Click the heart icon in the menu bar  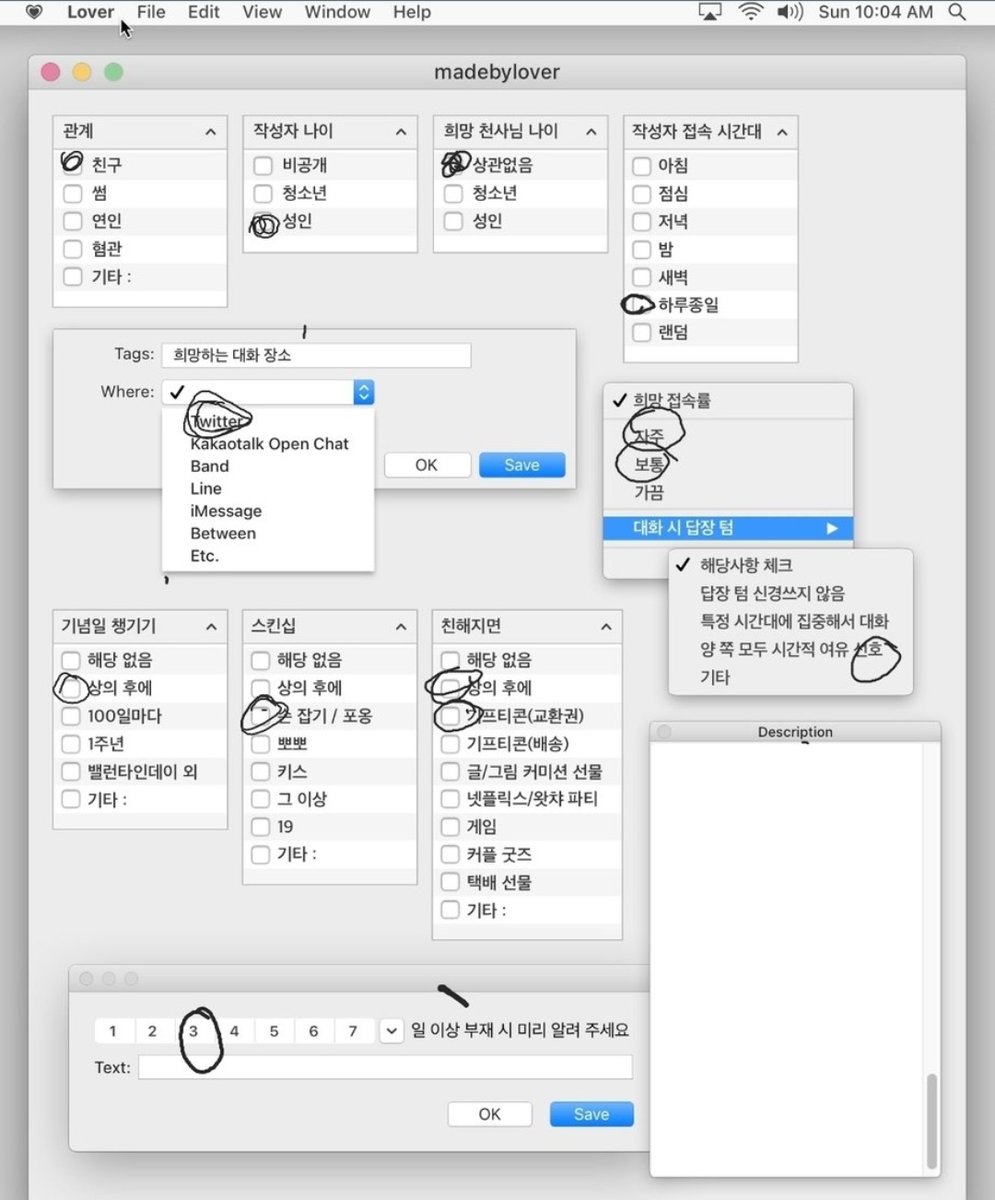tap(35, 13)
